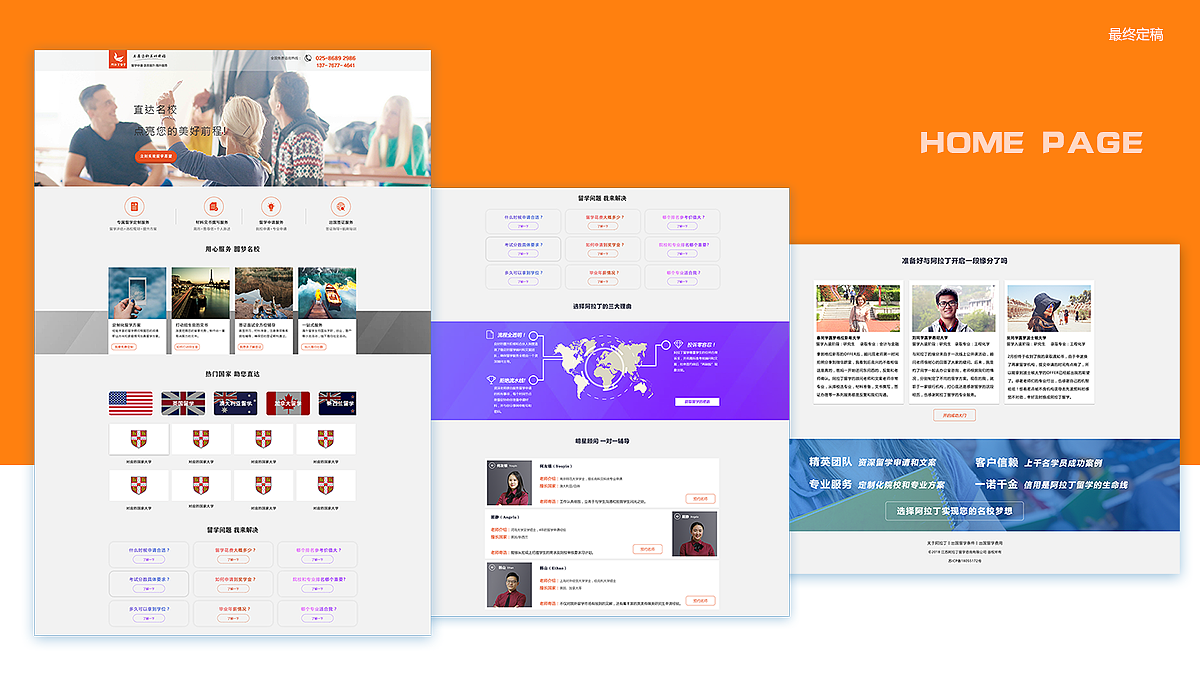This screenshot has height=675, width=1200.
Task: Select the phone number 025-8689 2986
Action: (x=335, y=58)
